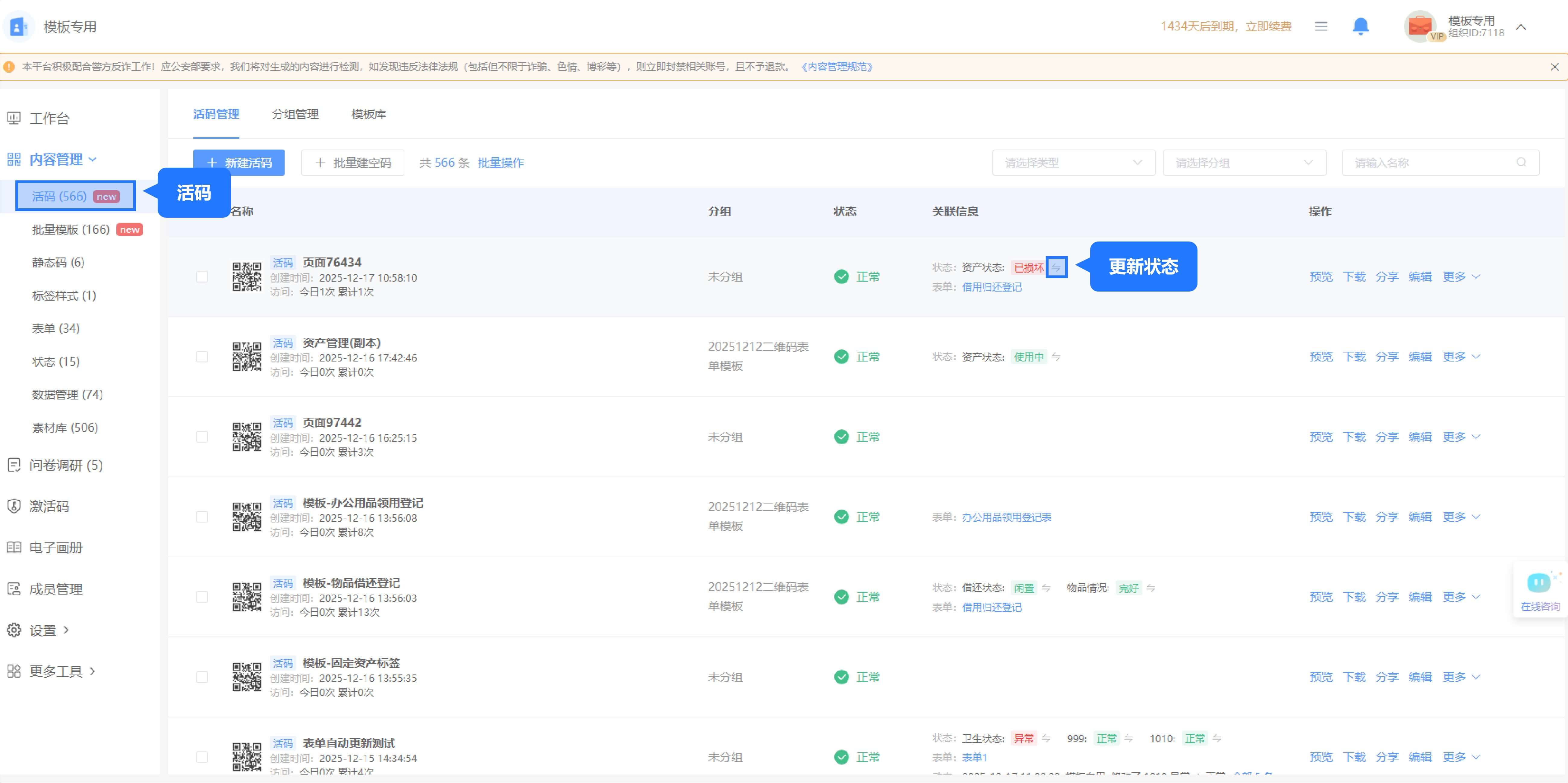Click the update-status swap icon beside 已损坏
This screenshot has width=1568, height=783.
(x=1056, y=267)
